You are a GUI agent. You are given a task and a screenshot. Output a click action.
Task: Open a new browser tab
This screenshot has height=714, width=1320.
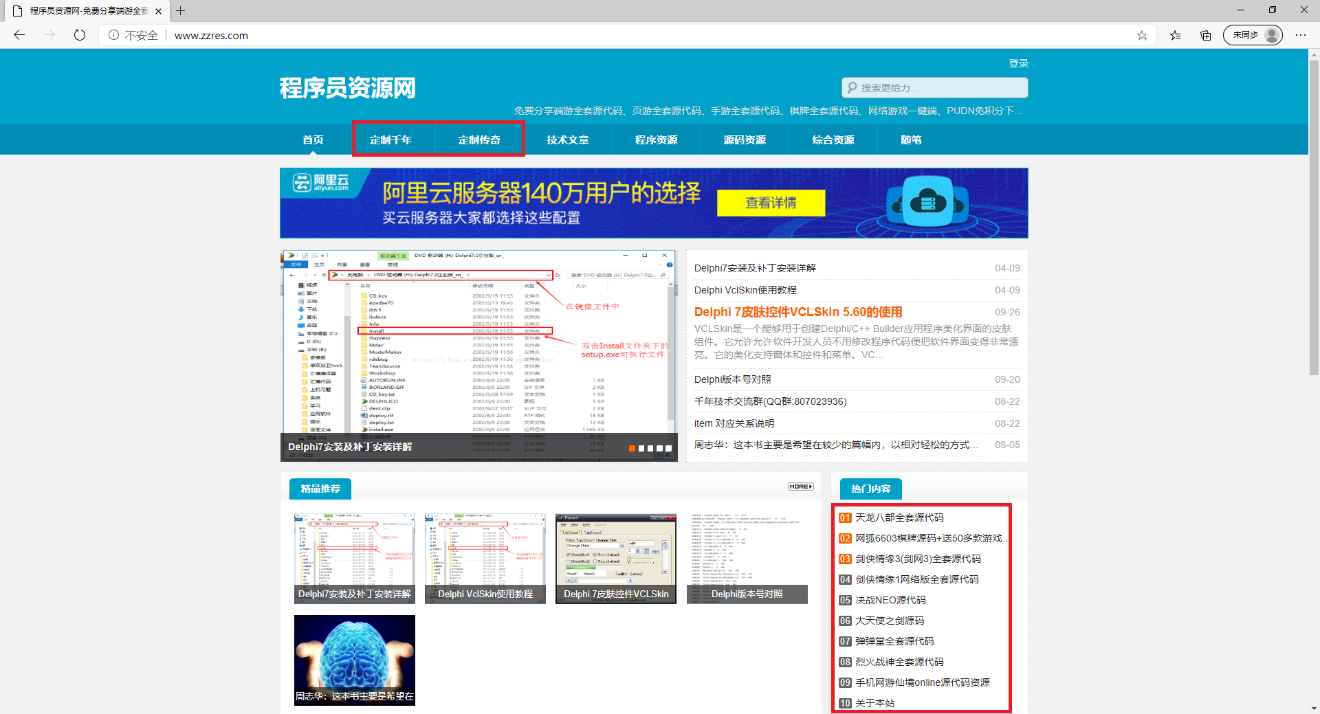coord(181,10)
